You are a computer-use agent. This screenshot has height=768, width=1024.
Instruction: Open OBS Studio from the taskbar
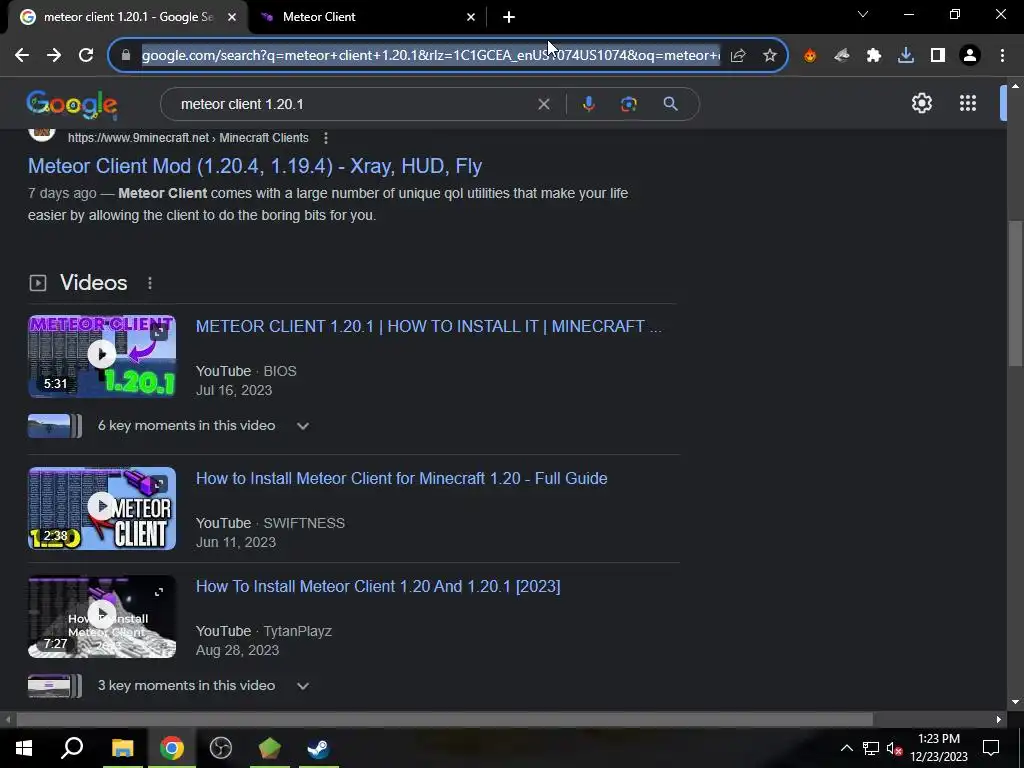[x=221, y=748]
